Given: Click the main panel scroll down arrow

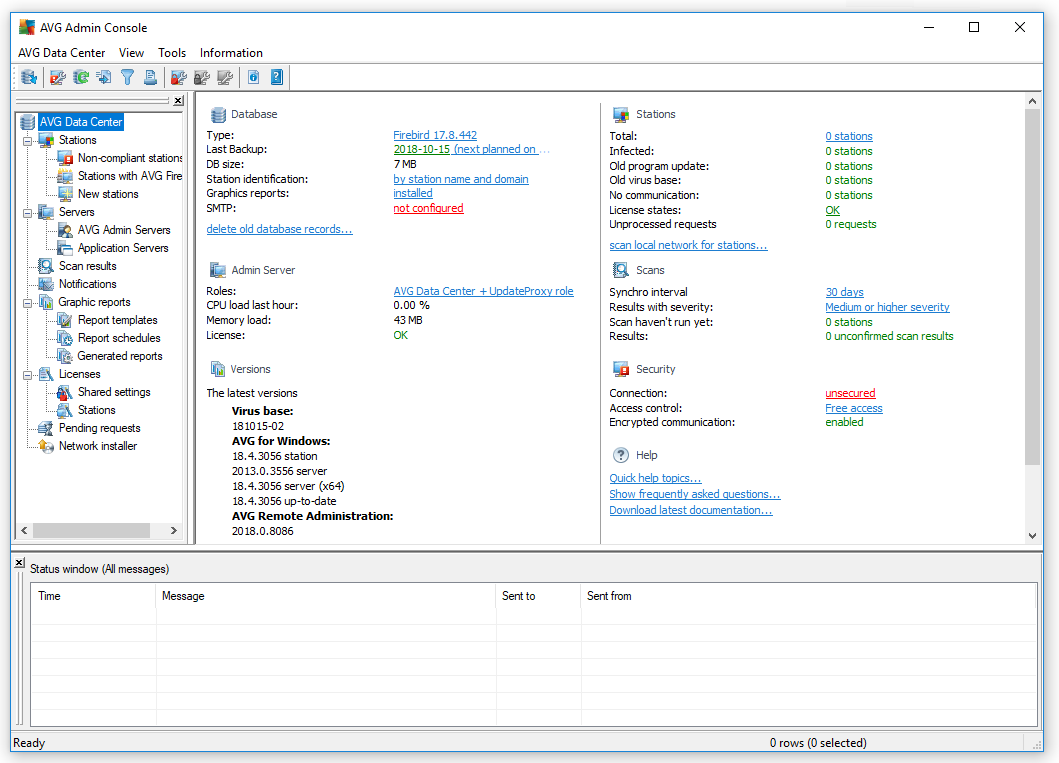Looking at the screenshot, I should pos(1032,535).
